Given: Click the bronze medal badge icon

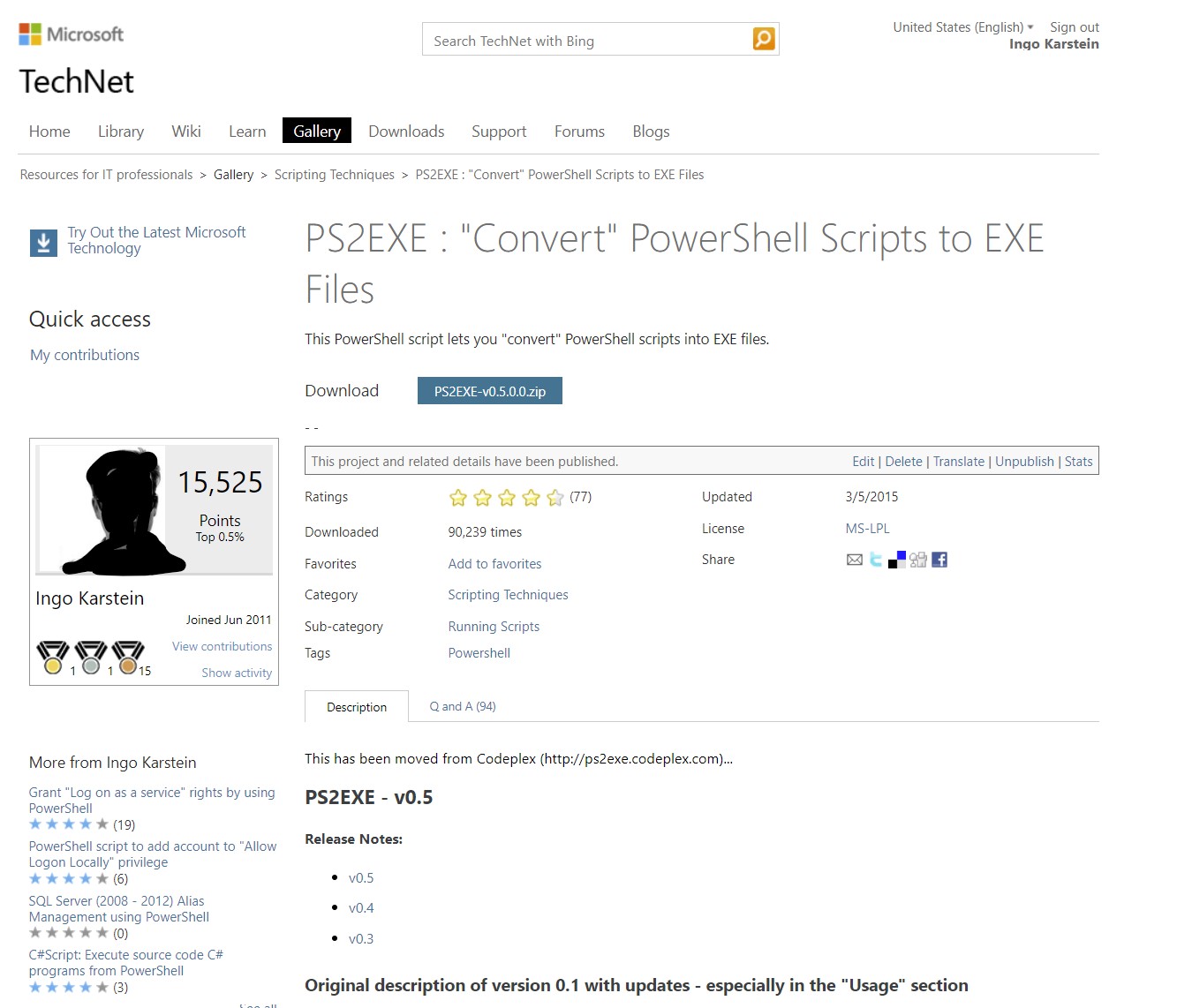Looking at the screenshot, I should [x=128, y=658].
